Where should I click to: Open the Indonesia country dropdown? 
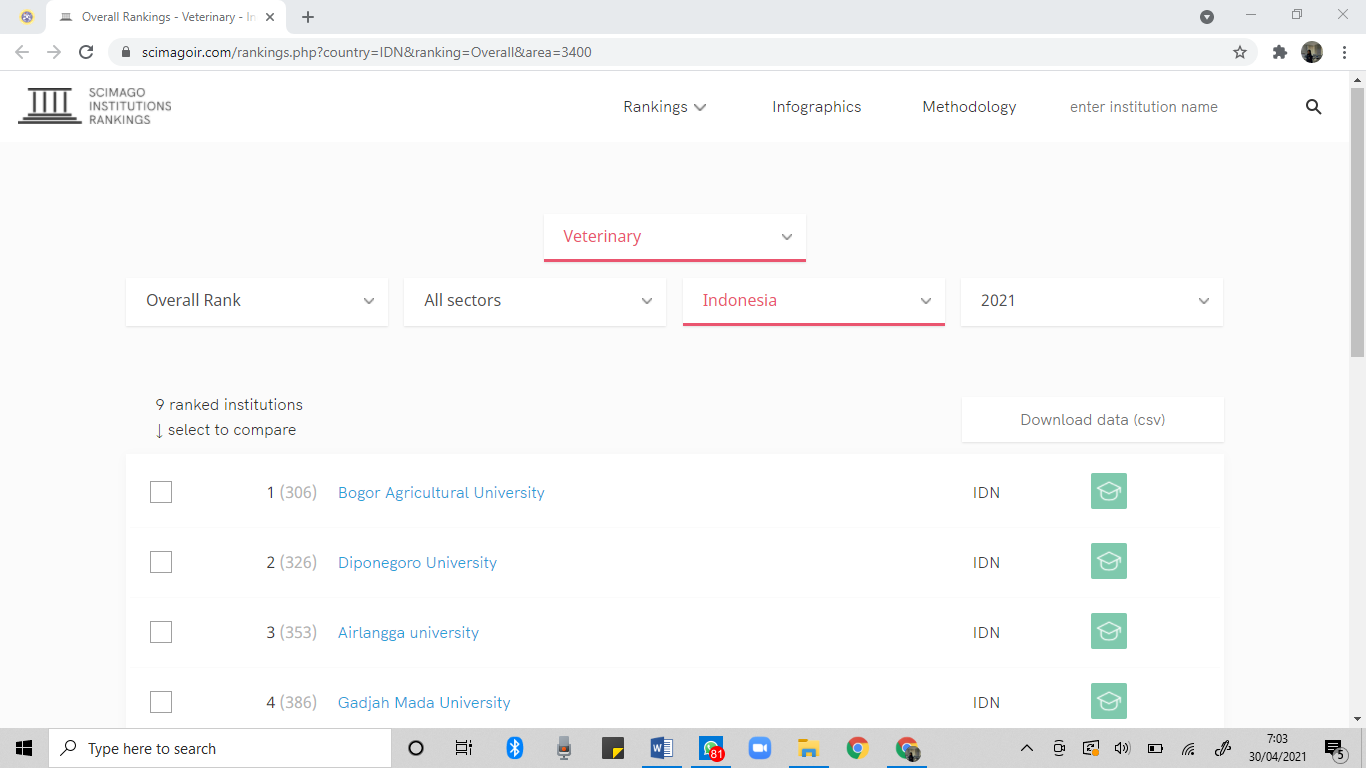coord(813,300)
